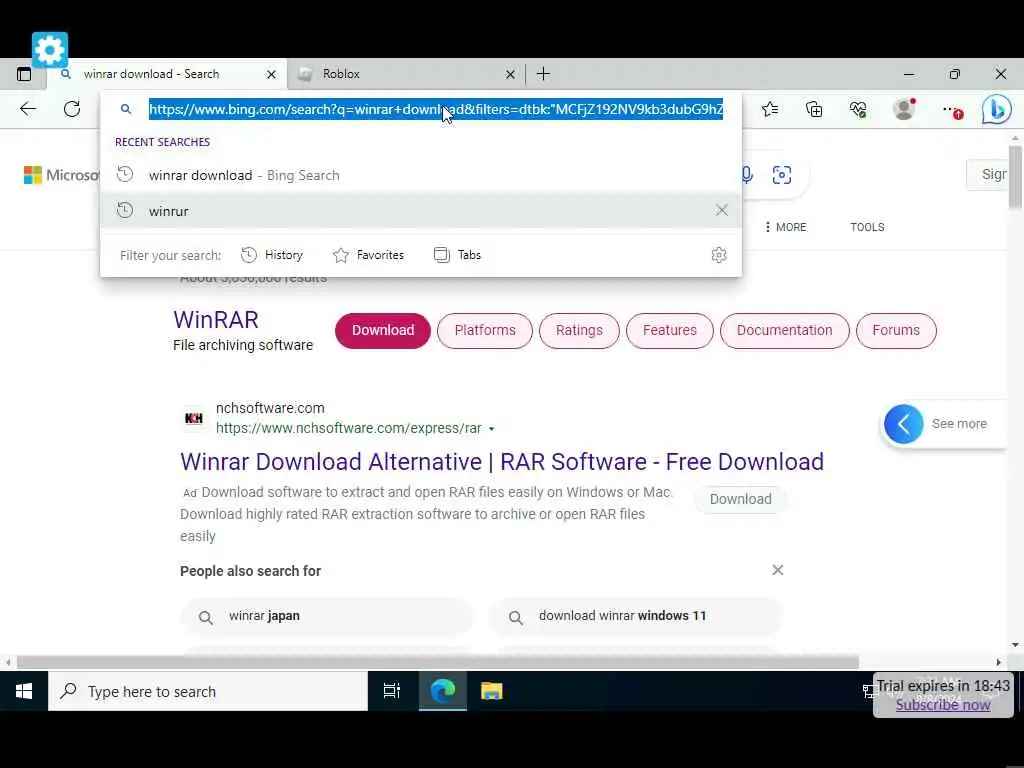The height and width of the screenshot is (768, 1024).
Task: Click vertical scrollbar down arrow
Action: point(1015,645)
